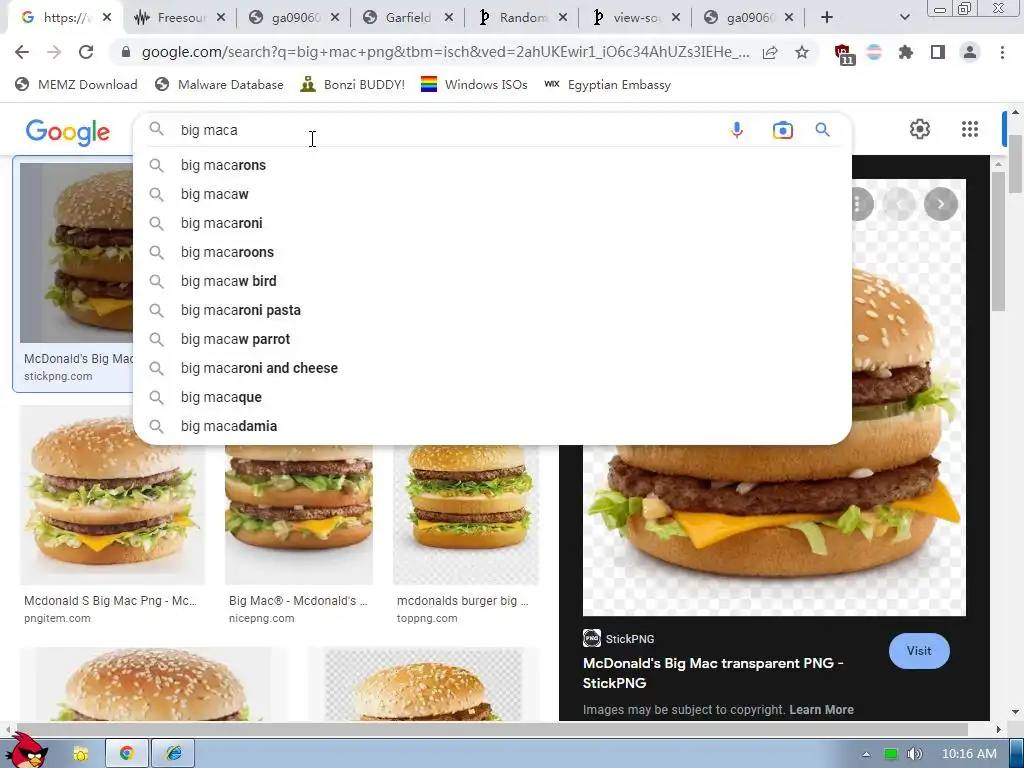
Task: Open the 'McDonald's Big Mac transparent PNG' title link
Action: point(712,673)
